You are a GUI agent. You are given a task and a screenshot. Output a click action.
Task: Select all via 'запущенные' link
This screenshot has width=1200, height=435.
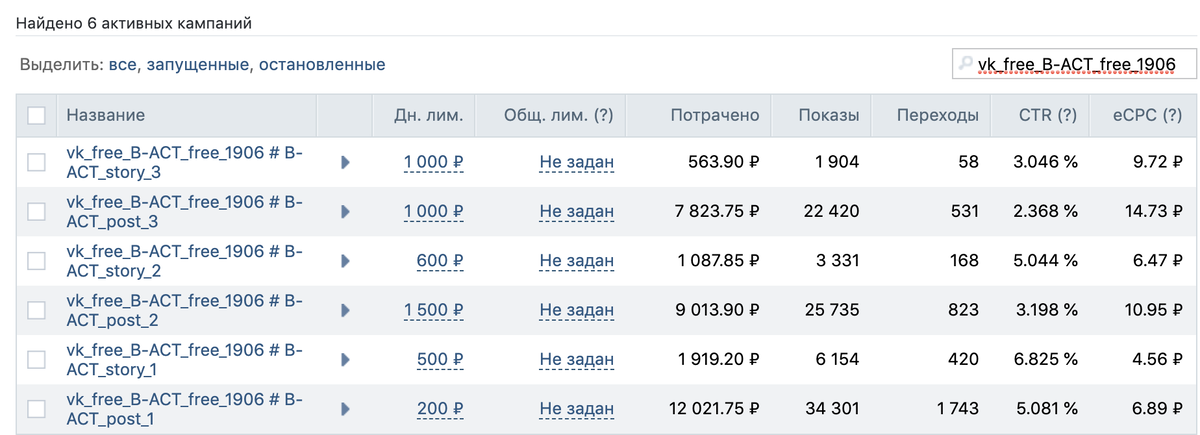[198, 64]
